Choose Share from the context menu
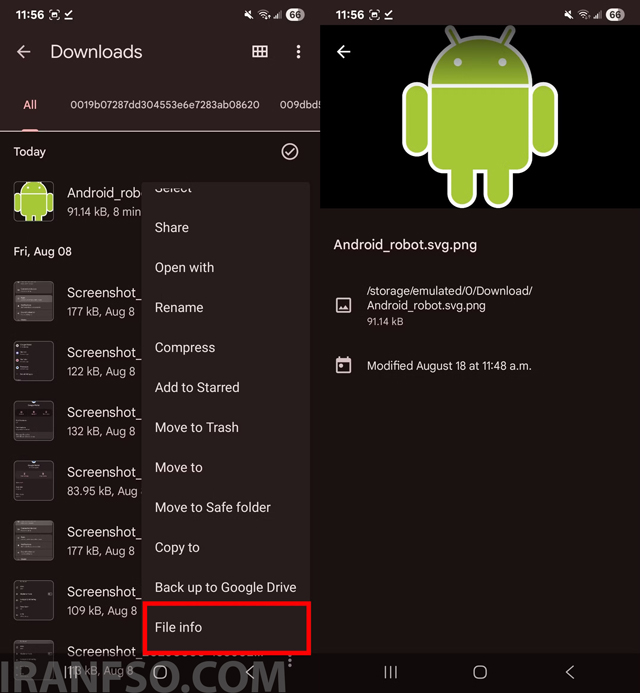Screen dimensions: 640x693 171,228
